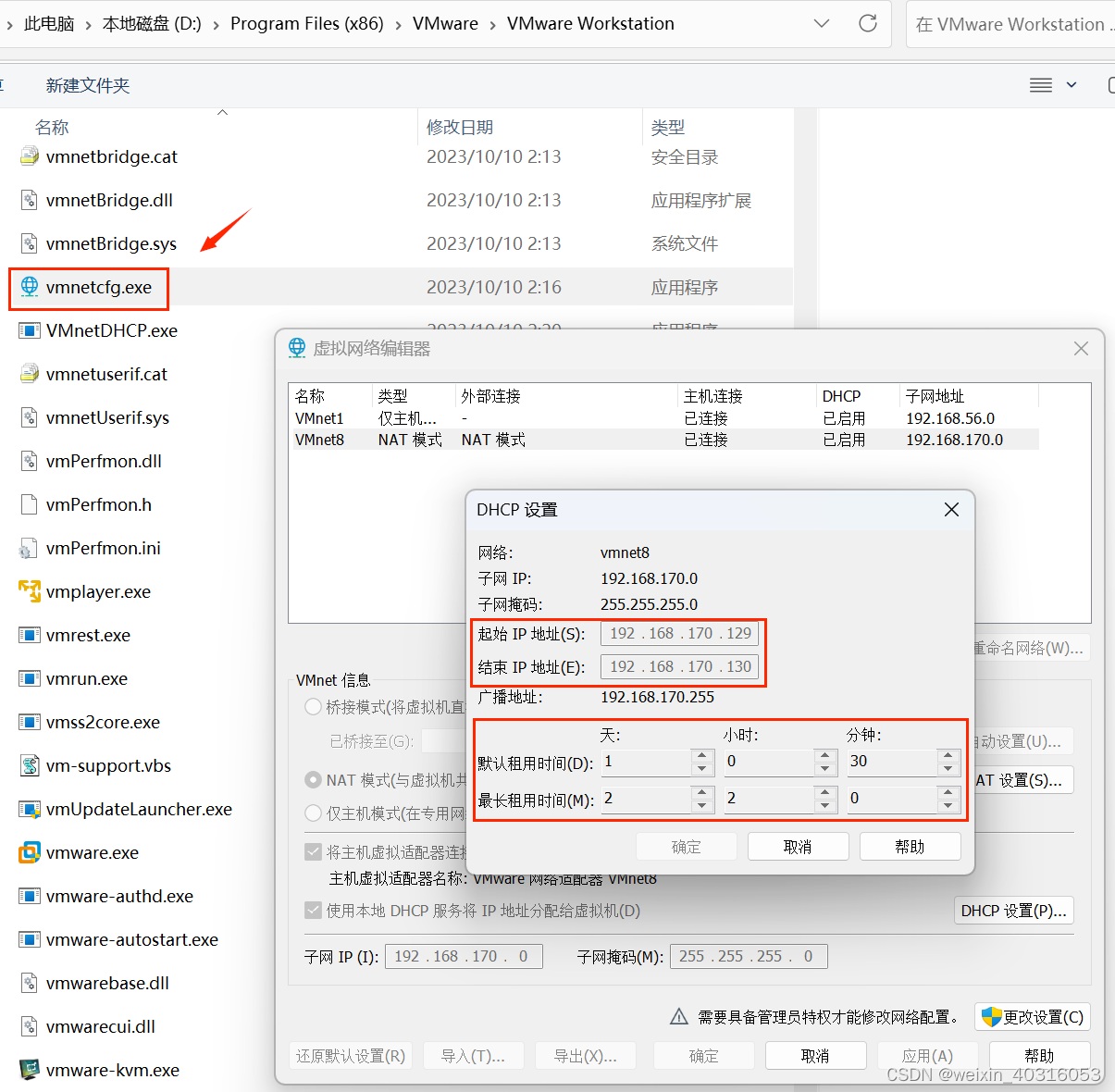Image resolution: width=1115 pixels, height=1092 pixels.
Task: Click the vmnetBridge.dll file icon
Action: click(x=30, y=200)
